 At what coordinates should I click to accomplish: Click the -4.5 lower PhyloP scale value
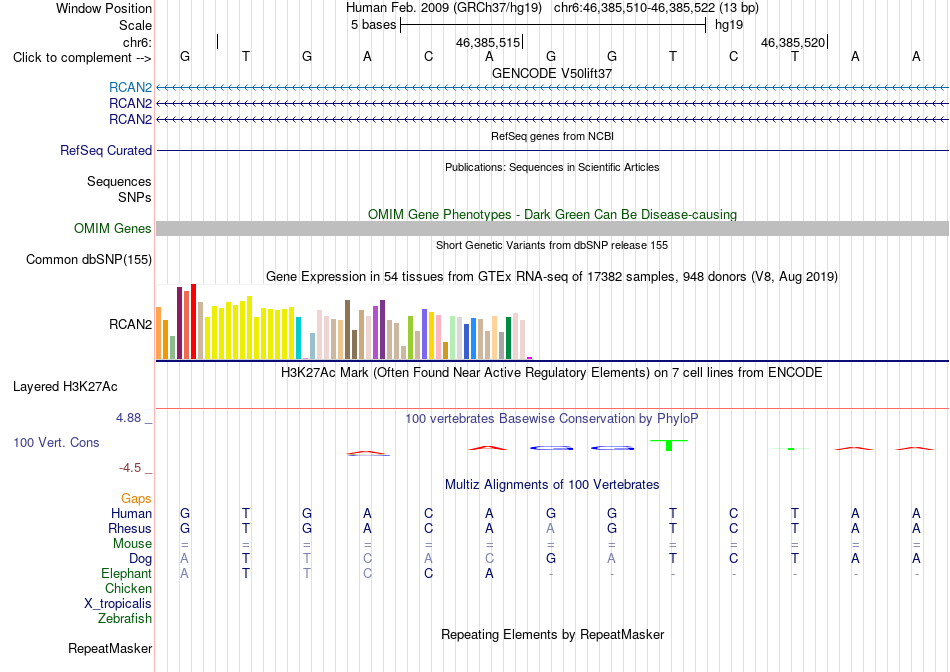point(130,468)
